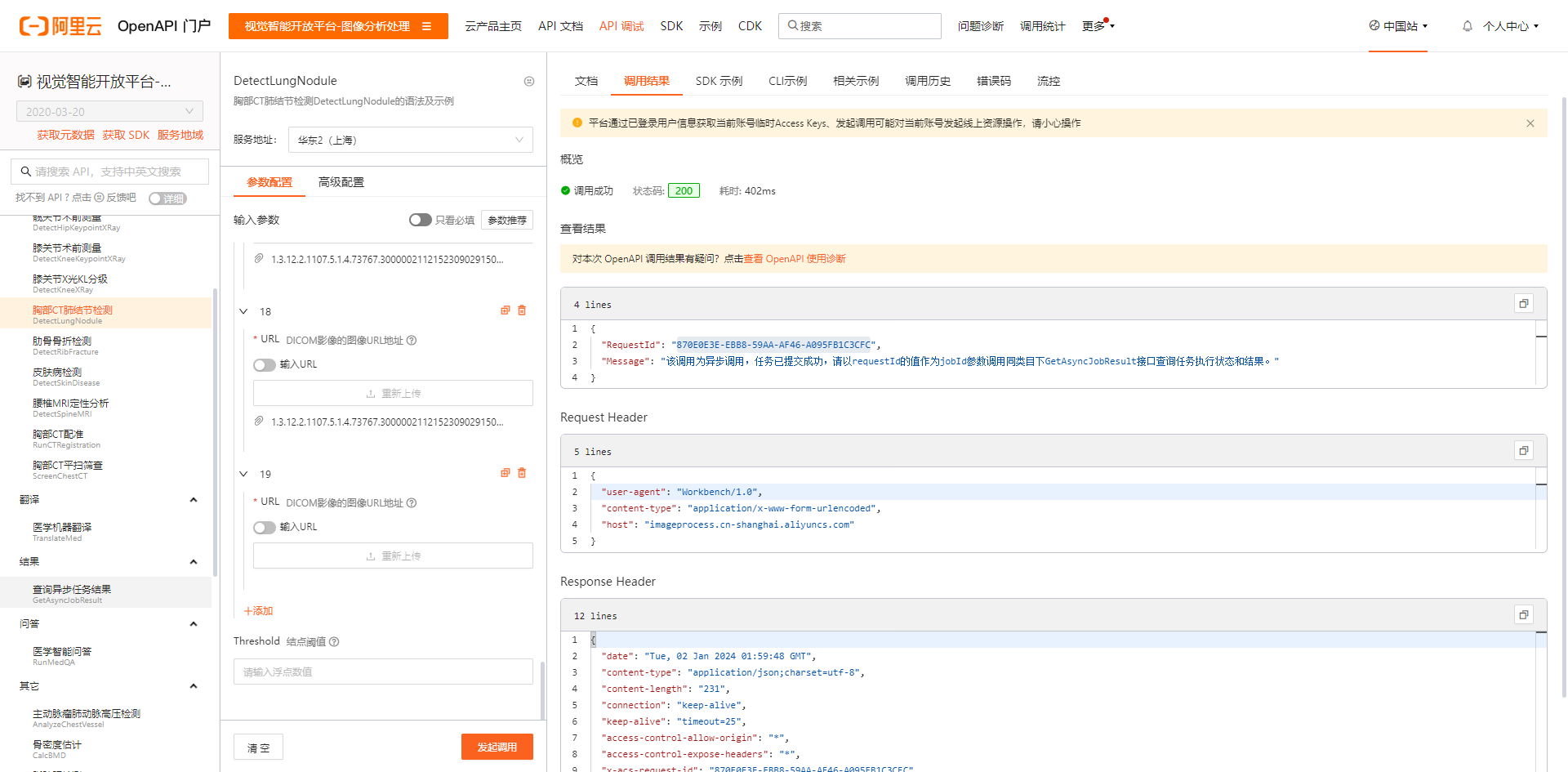Click the 发起调用 button
This screenshot has width=1568, height=772.
497,747
